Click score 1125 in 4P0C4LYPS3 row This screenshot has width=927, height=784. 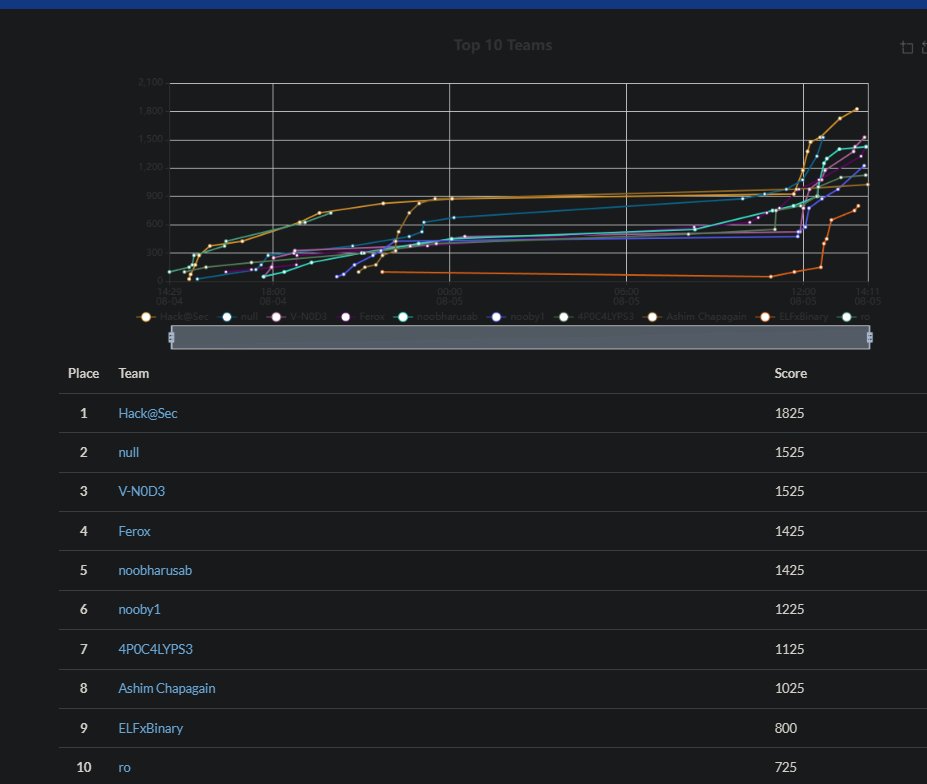pyautogui.click(x=789, y=649)
